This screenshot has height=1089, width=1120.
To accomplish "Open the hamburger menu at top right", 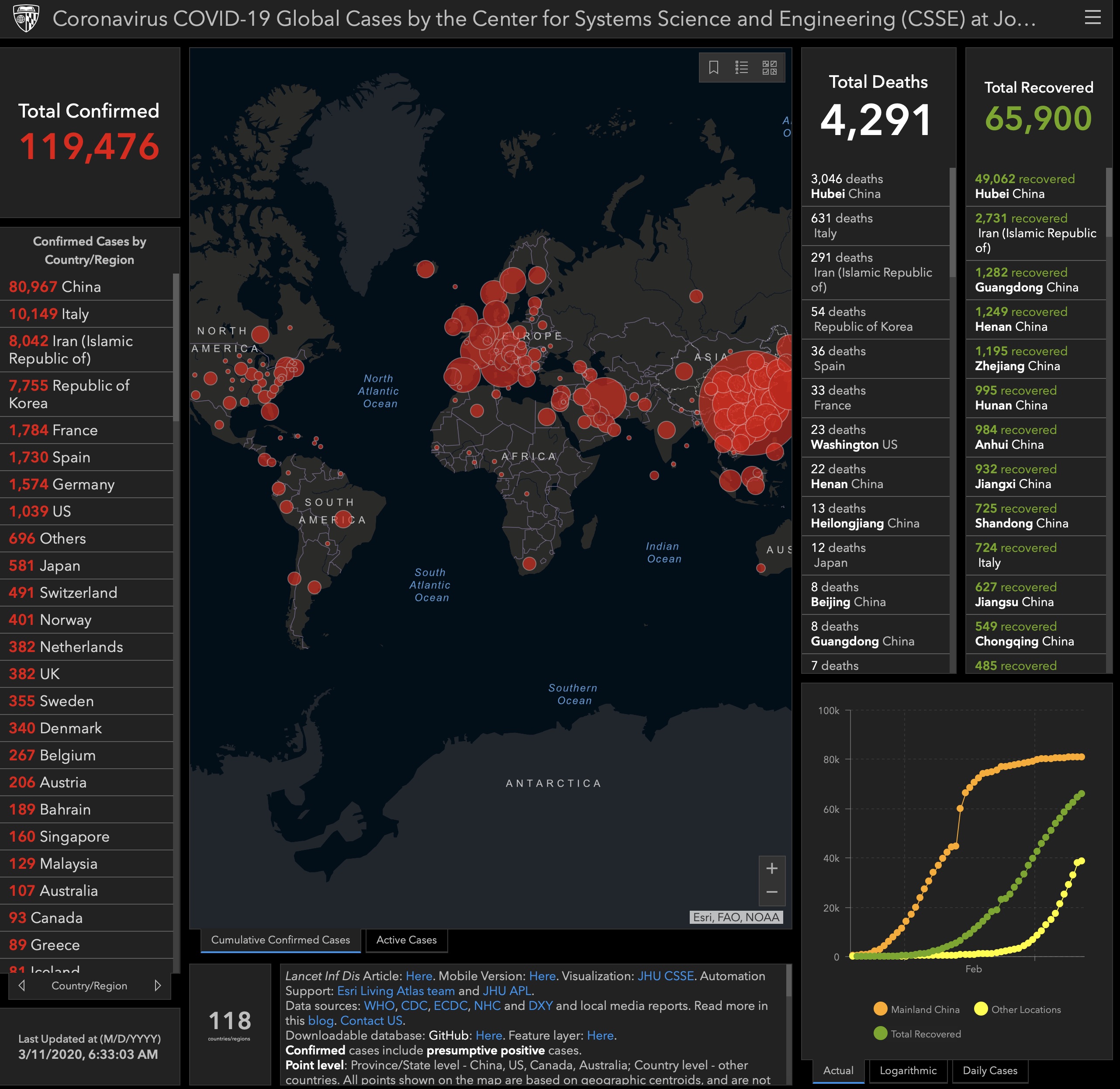I will (x=1092, y=17).
